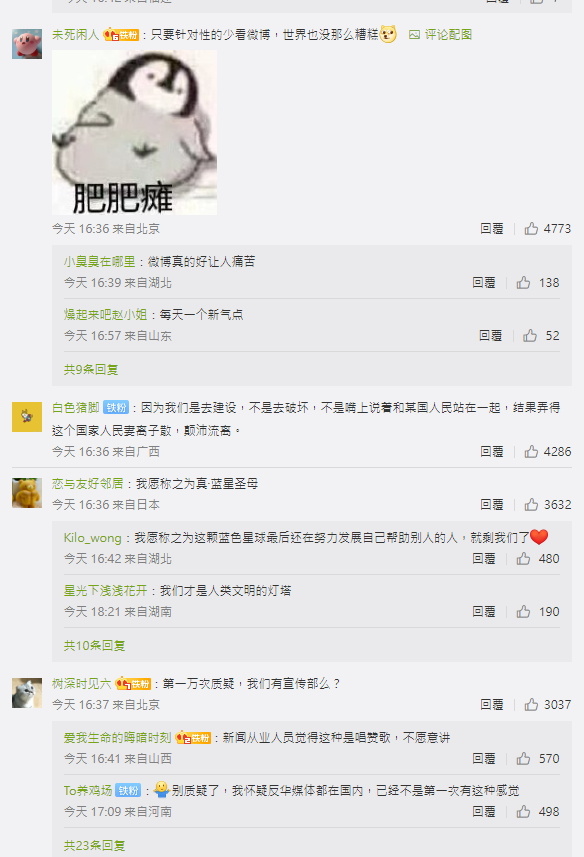The height and width of the screenshot is (857, 584).
Task: Expand all 9 replies (共9条回复)
Action: click(91, 369)
